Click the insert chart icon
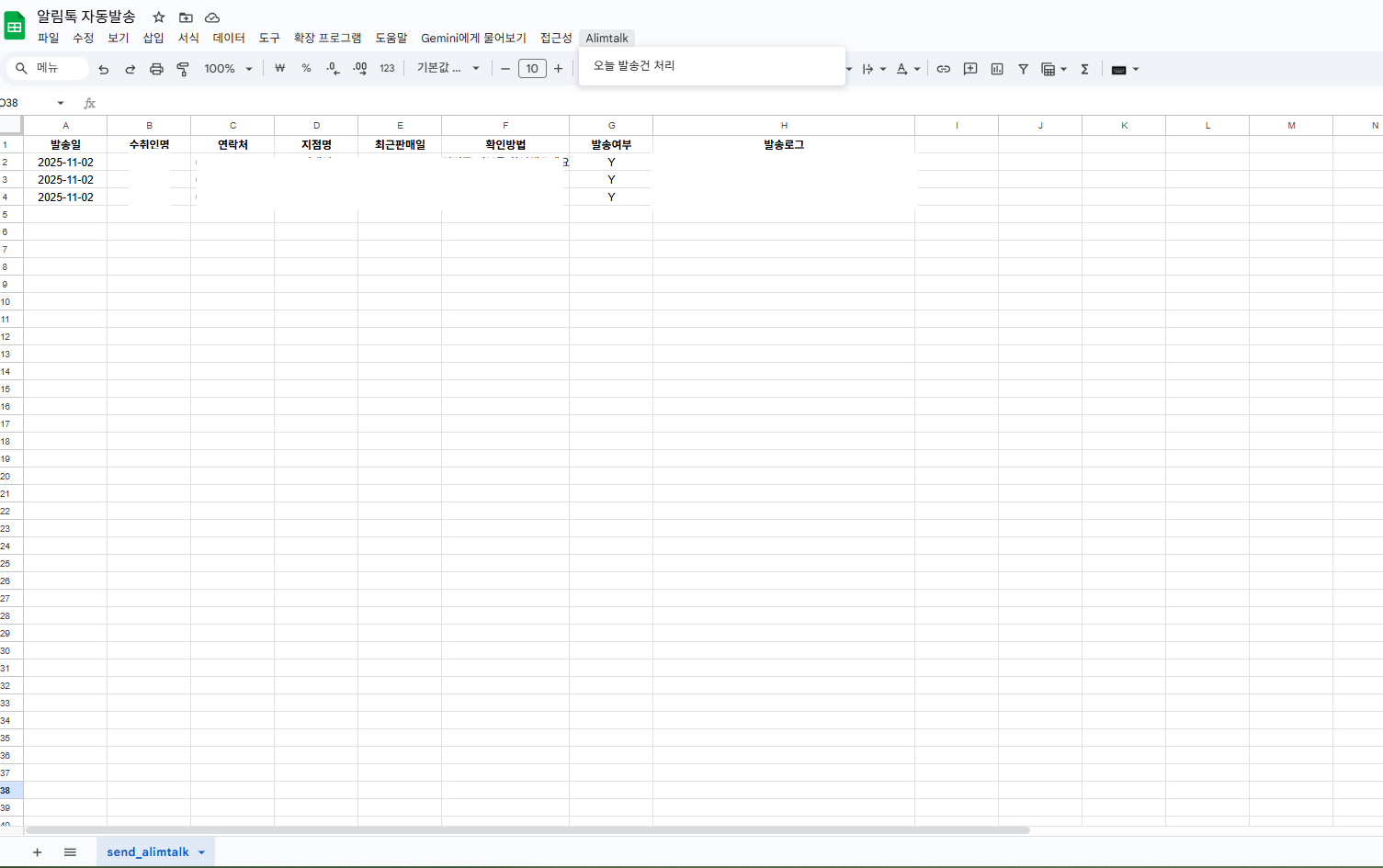1383x868 pixels. click(x=996, y=69)
